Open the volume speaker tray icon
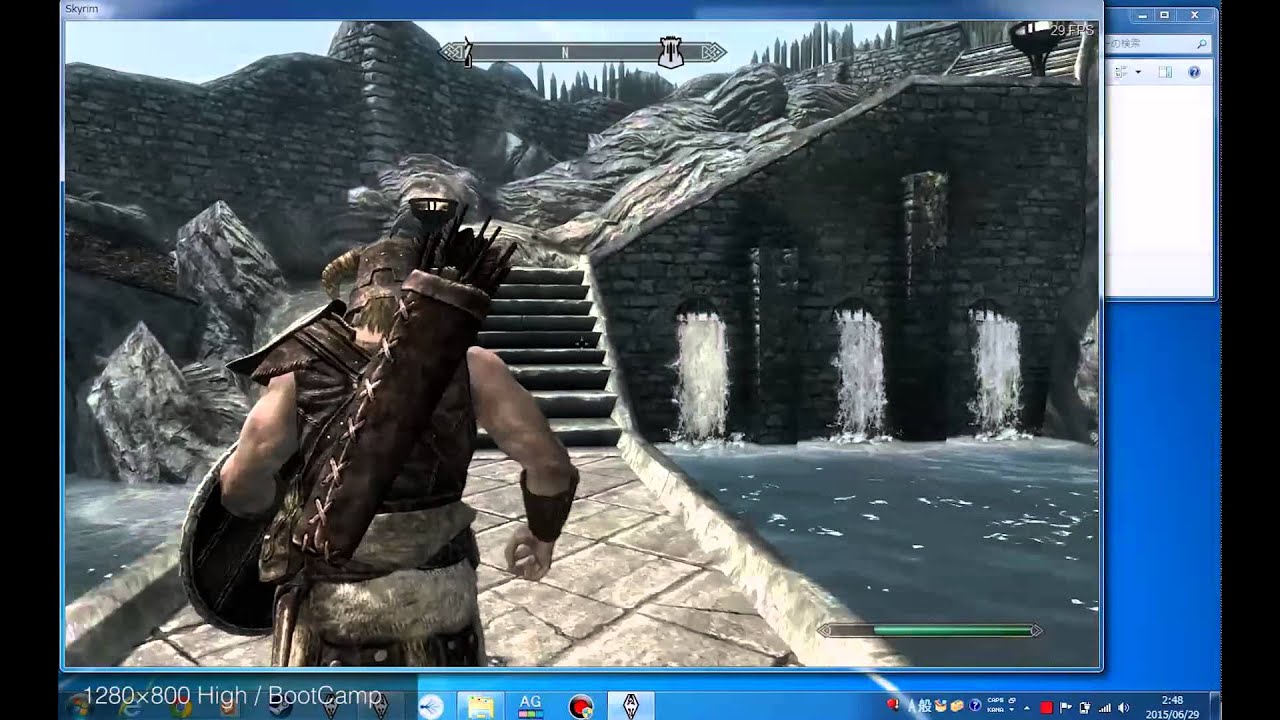The height and width of the screenshot is (720, 1280). pos(1123,708)
